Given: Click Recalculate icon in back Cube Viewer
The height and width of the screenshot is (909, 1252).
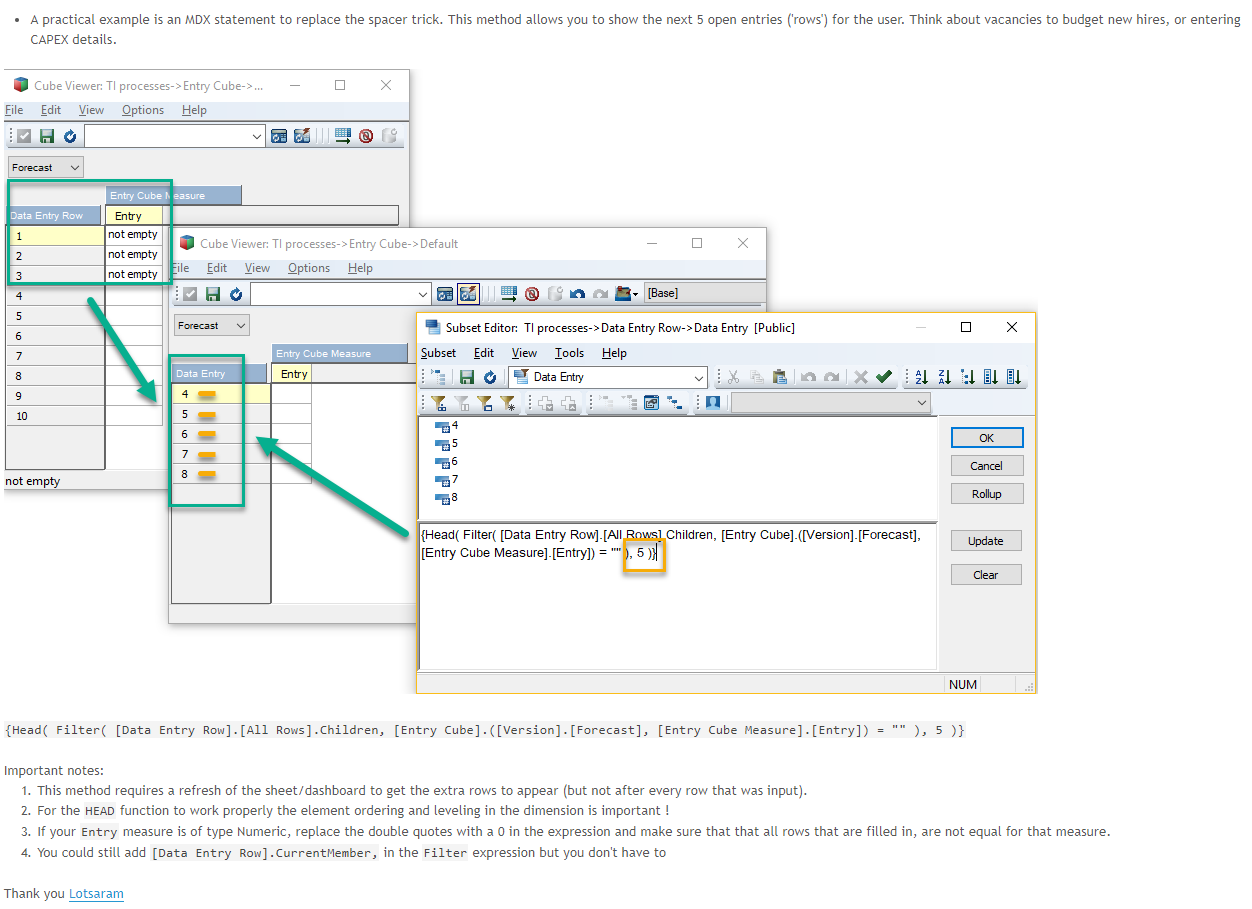Looking at the screenshot, I should [278, 136].
